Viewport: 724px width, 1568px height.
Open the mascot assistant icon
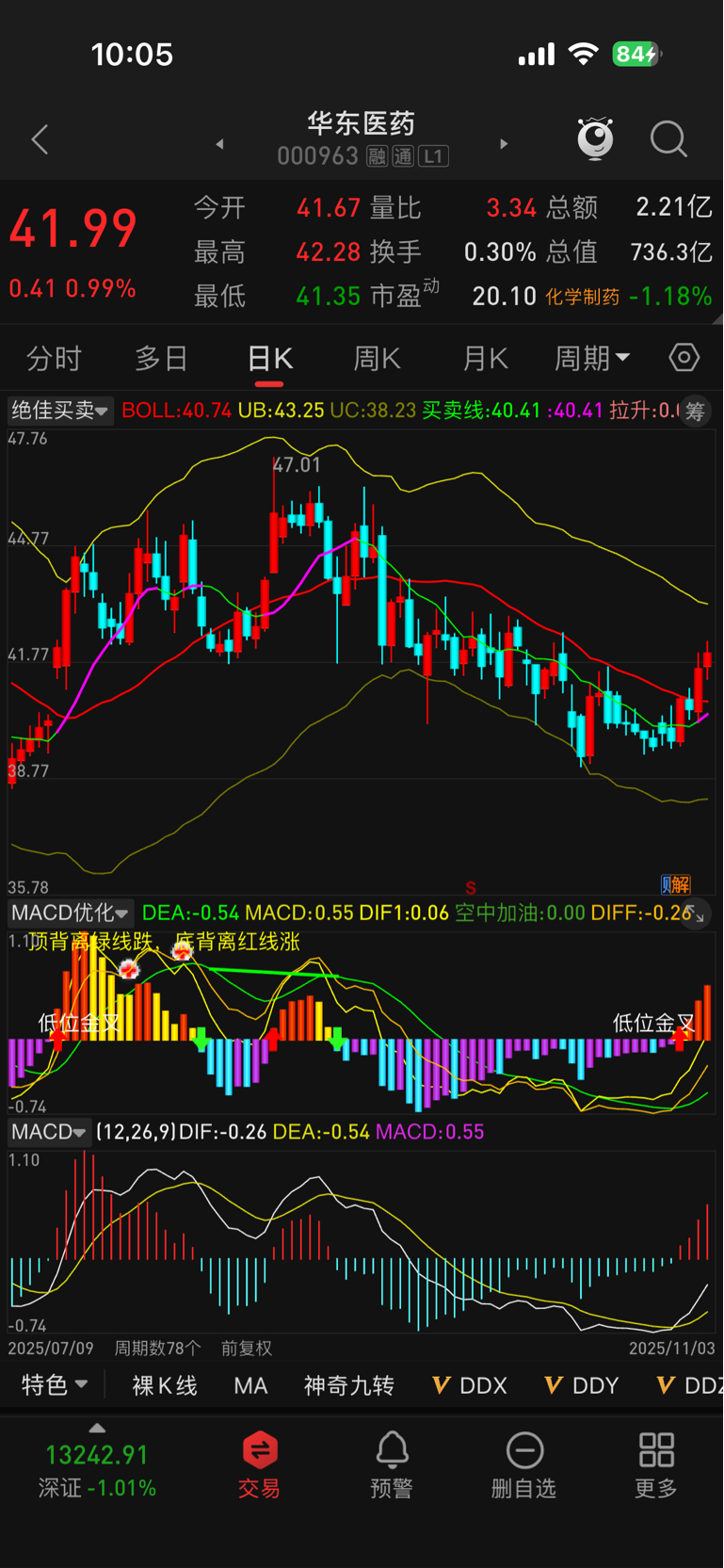(x=595, y=139)
